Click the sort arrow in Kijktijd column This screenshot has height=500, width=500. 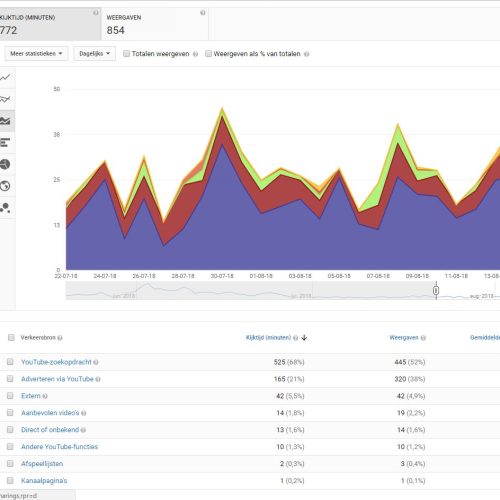(x=304, y=338)
